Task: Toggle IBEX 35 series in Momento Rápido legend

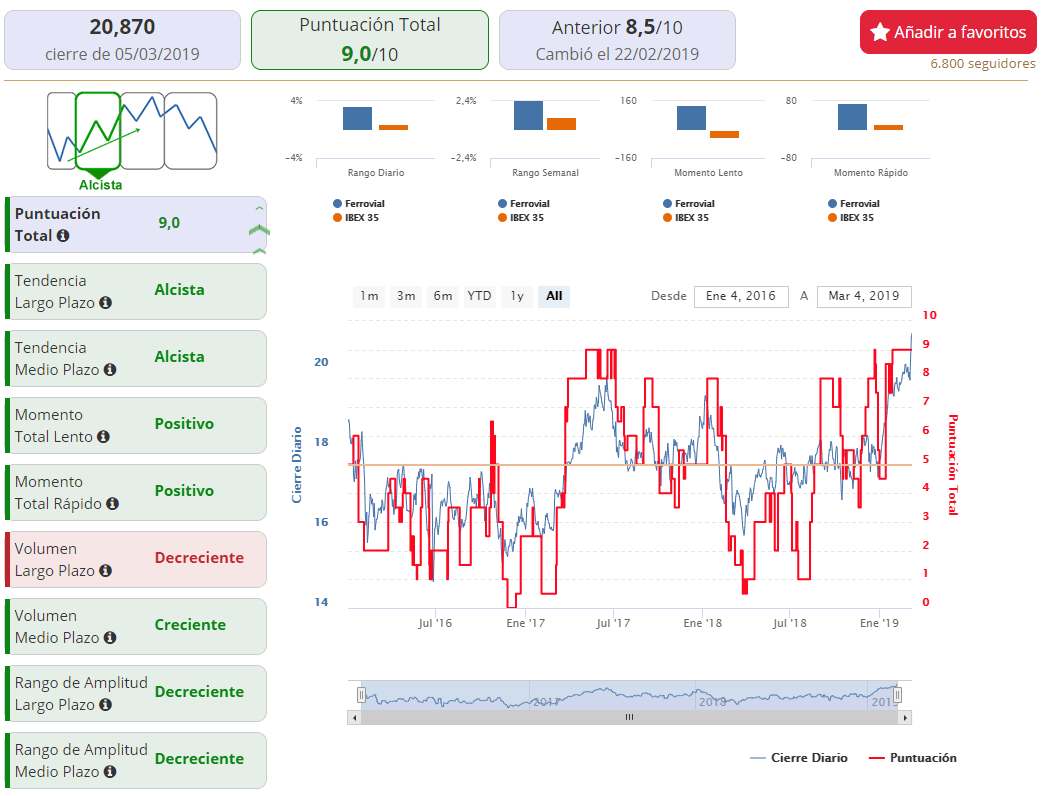Action: 851,217
